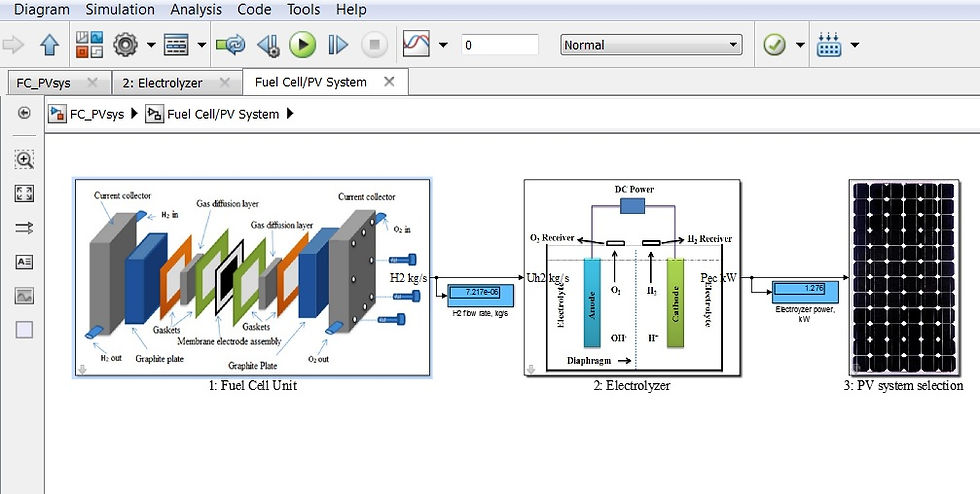
Task: Go up to parent with blue up arrow
Action: [49, 45]
